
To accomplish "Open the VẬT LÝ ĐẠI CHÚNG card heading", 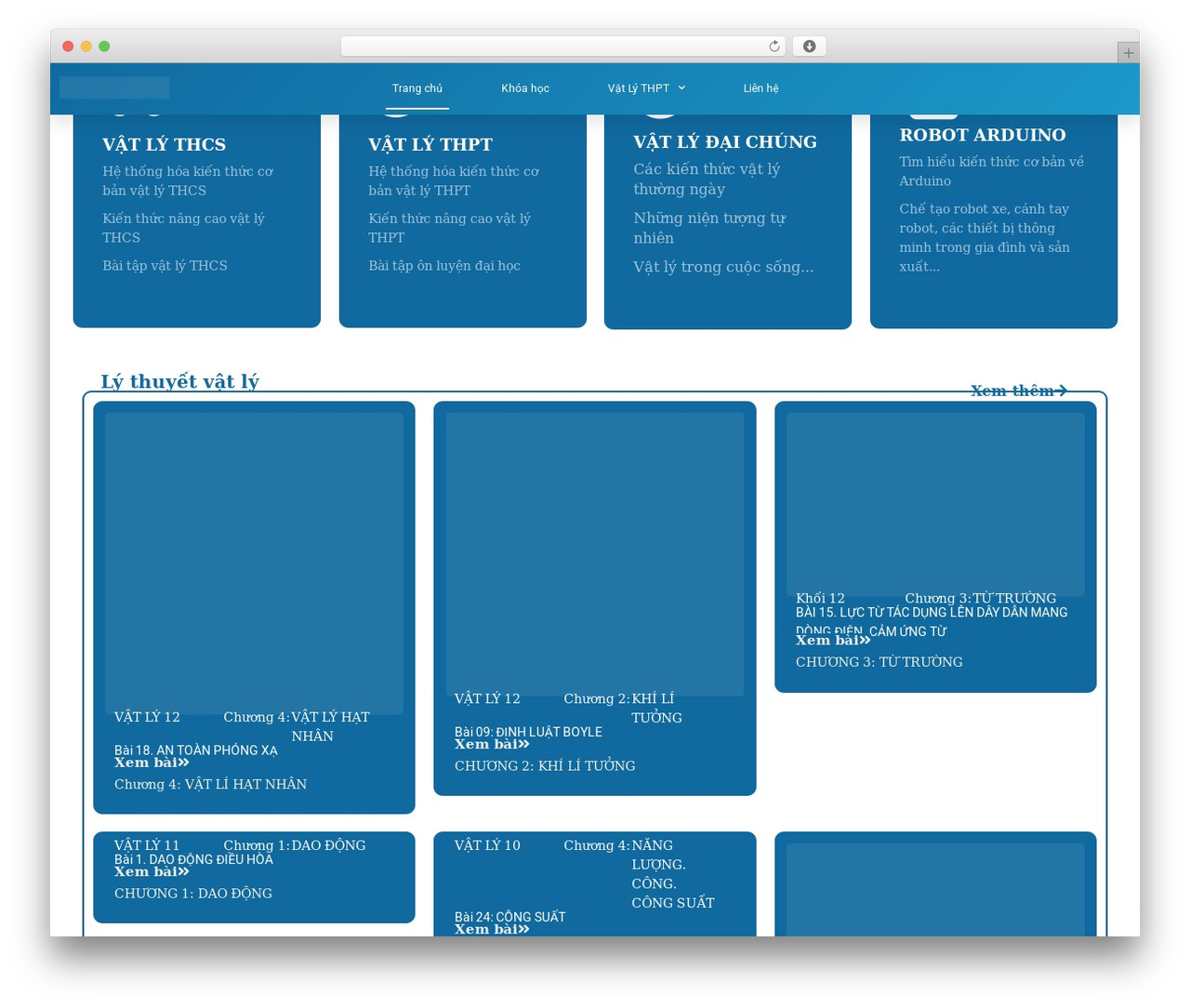I will tap(725, 141).
